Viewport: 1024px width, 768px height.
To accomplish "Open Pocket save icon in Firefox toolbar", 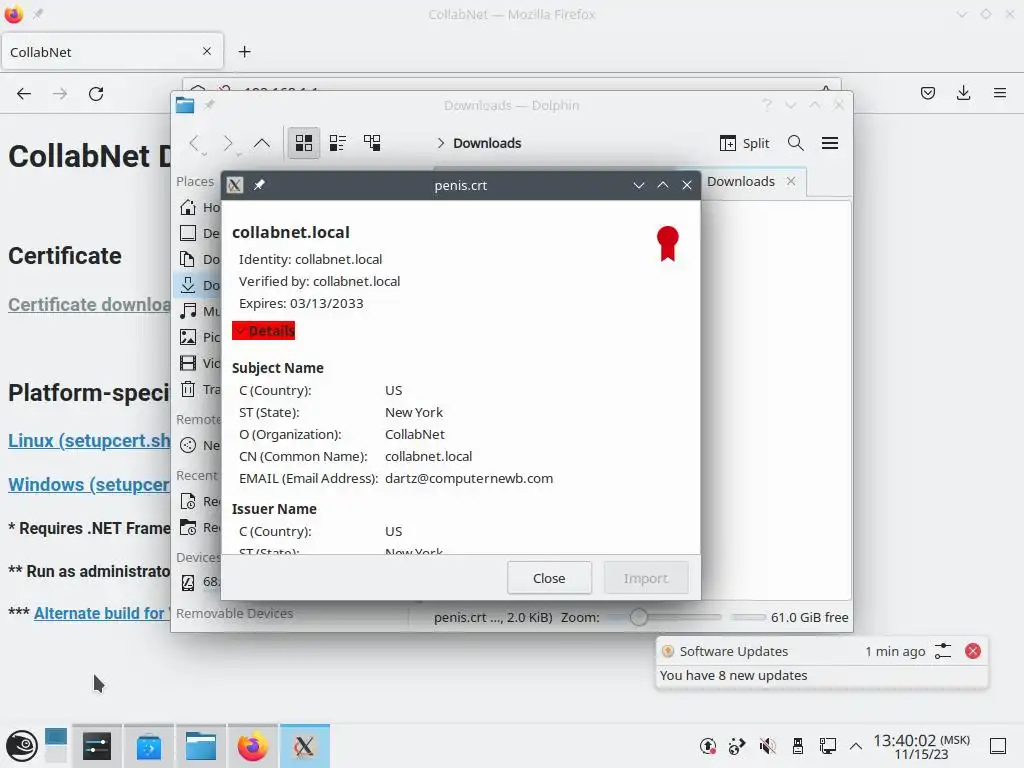I will coord(927,93).
